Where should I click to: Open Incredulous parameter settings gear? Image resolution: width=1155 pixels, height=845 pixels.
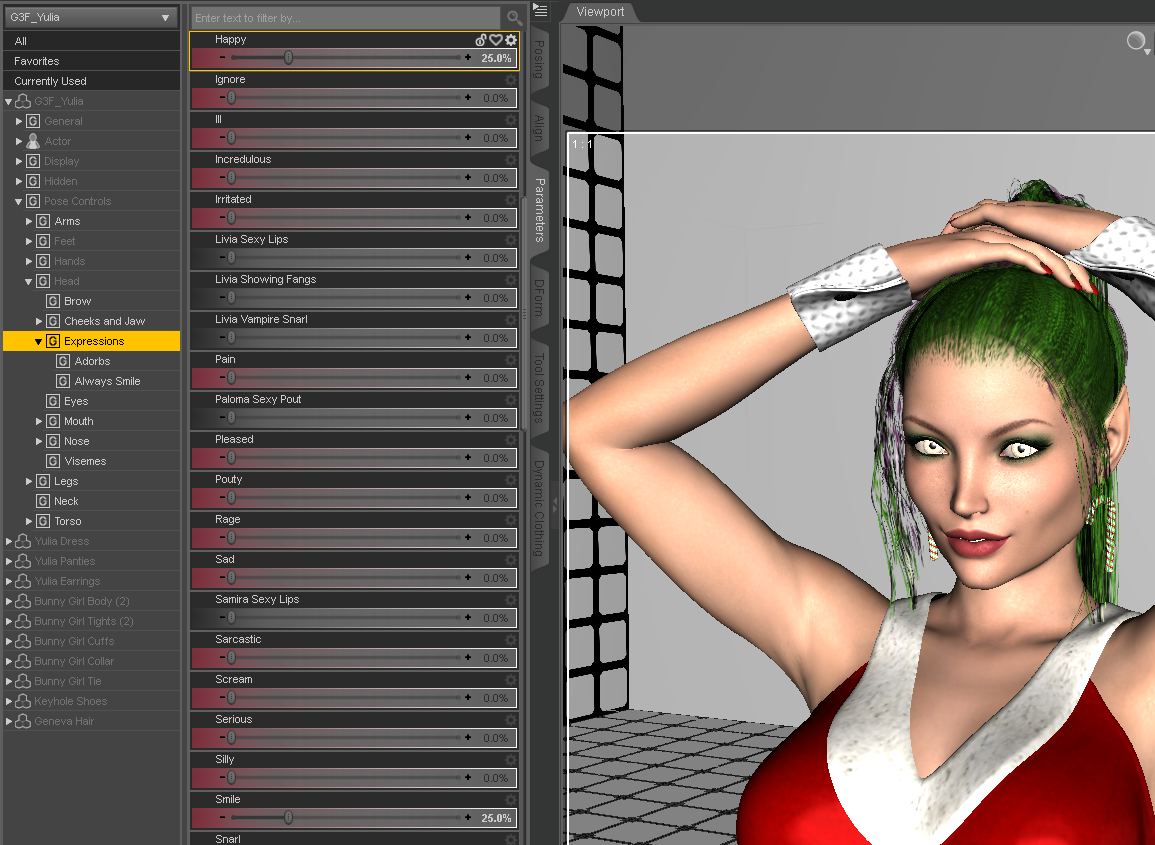(x=510, y=159)
